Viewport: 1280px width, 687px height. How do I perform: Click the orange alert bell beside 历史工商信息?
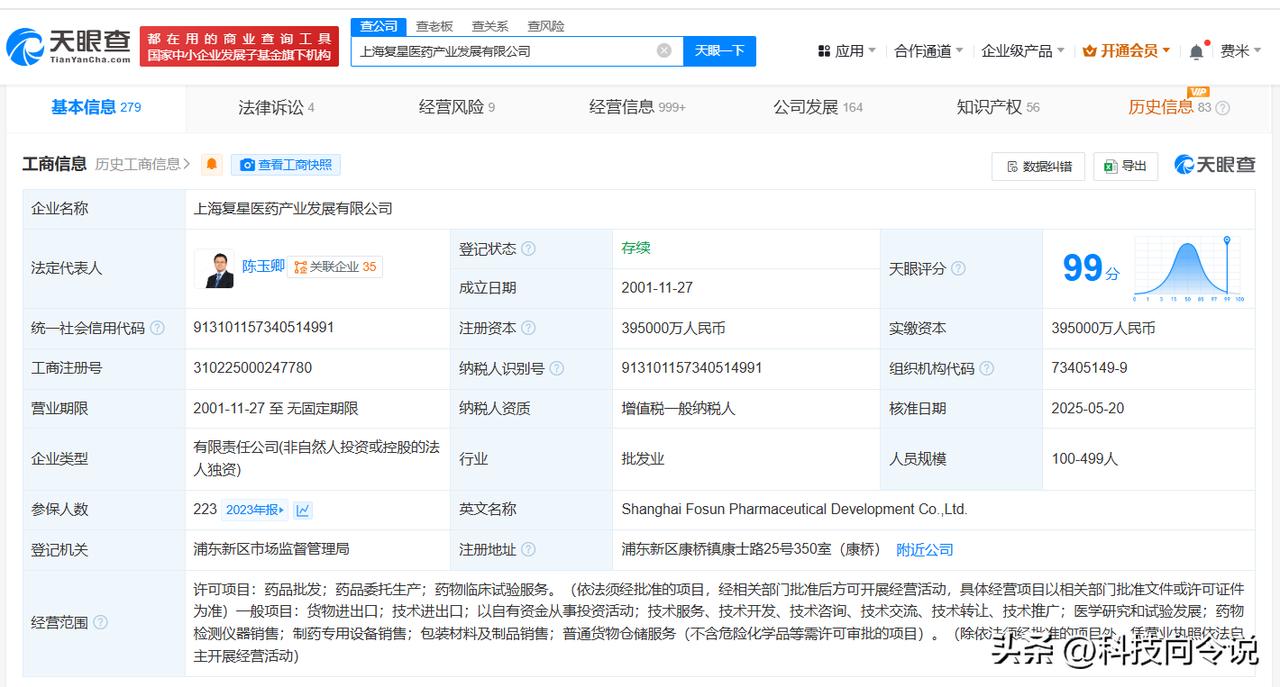click(211, 165)
